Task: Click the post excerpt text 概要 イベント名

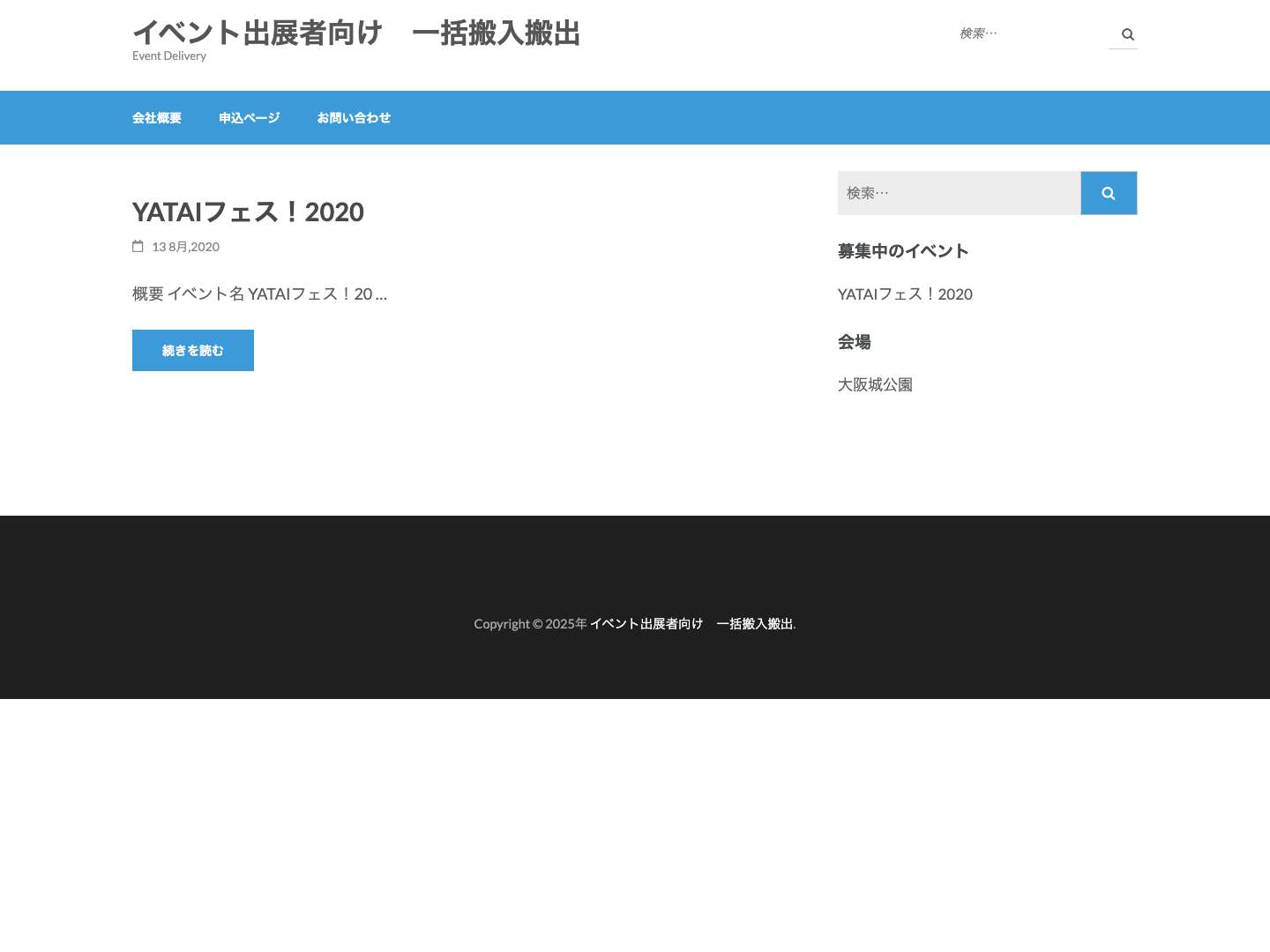Action: [x=259, y=294]
